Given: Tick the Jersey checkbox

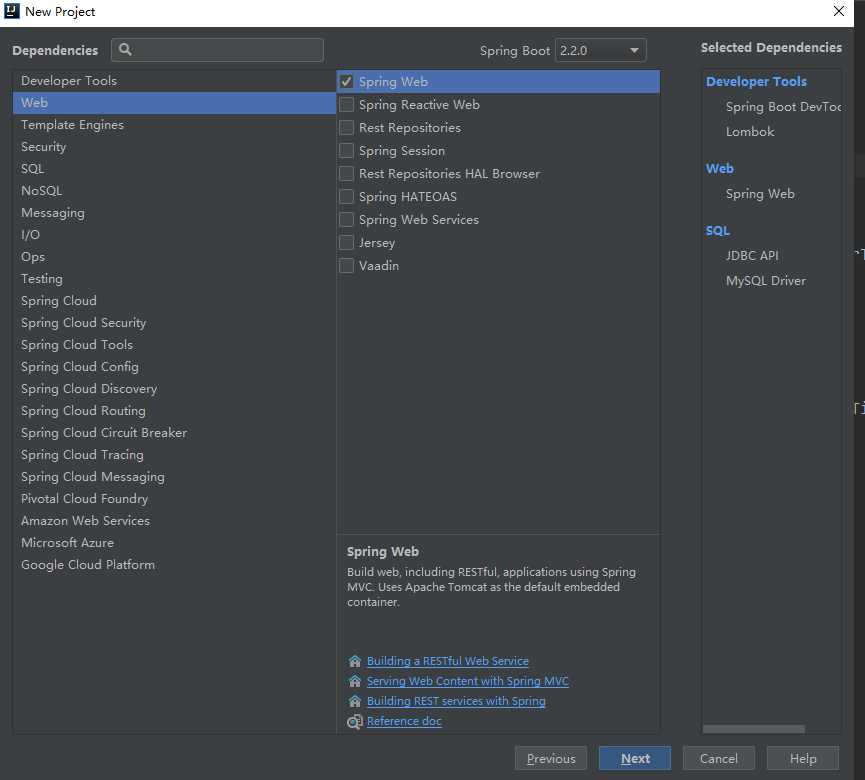Looking at the screenshot, I should pos(346,242).
